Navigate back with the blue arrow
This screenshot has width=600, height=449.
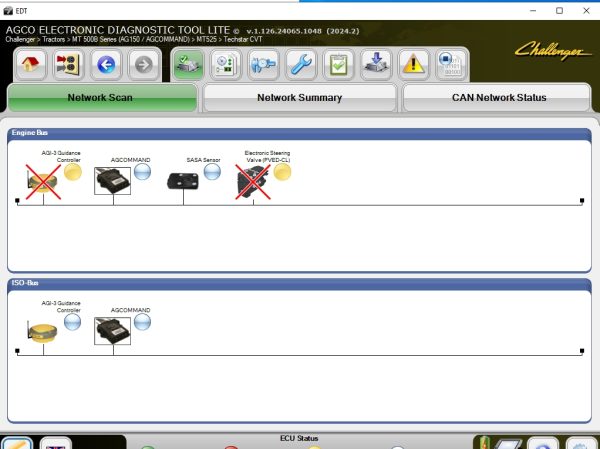tap(106, 65)
